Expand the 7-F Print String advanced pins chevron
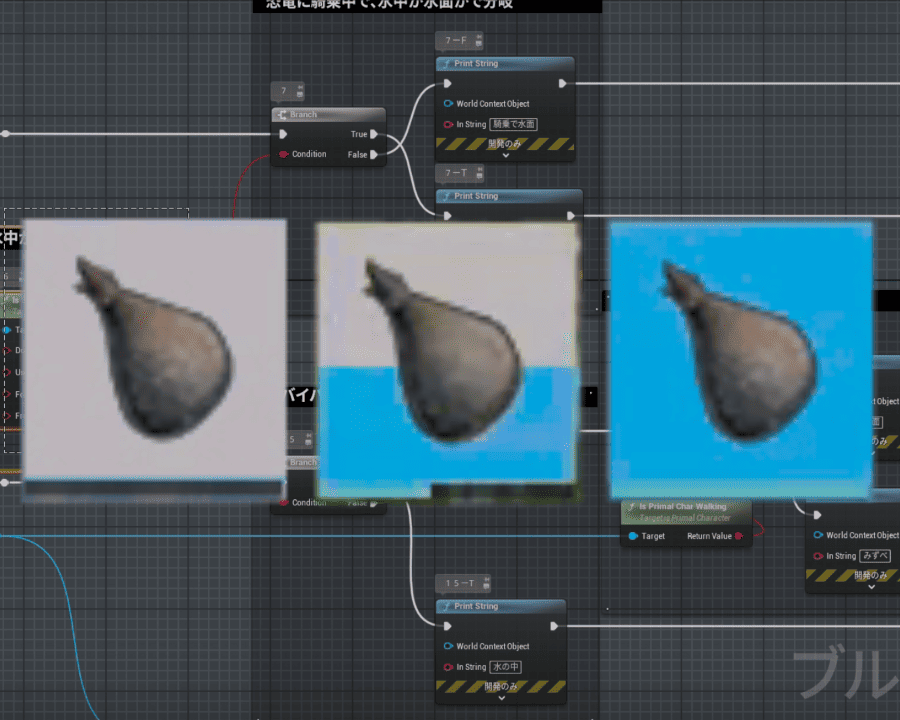This screenshot has width=900, height=720. coord(506,155)
